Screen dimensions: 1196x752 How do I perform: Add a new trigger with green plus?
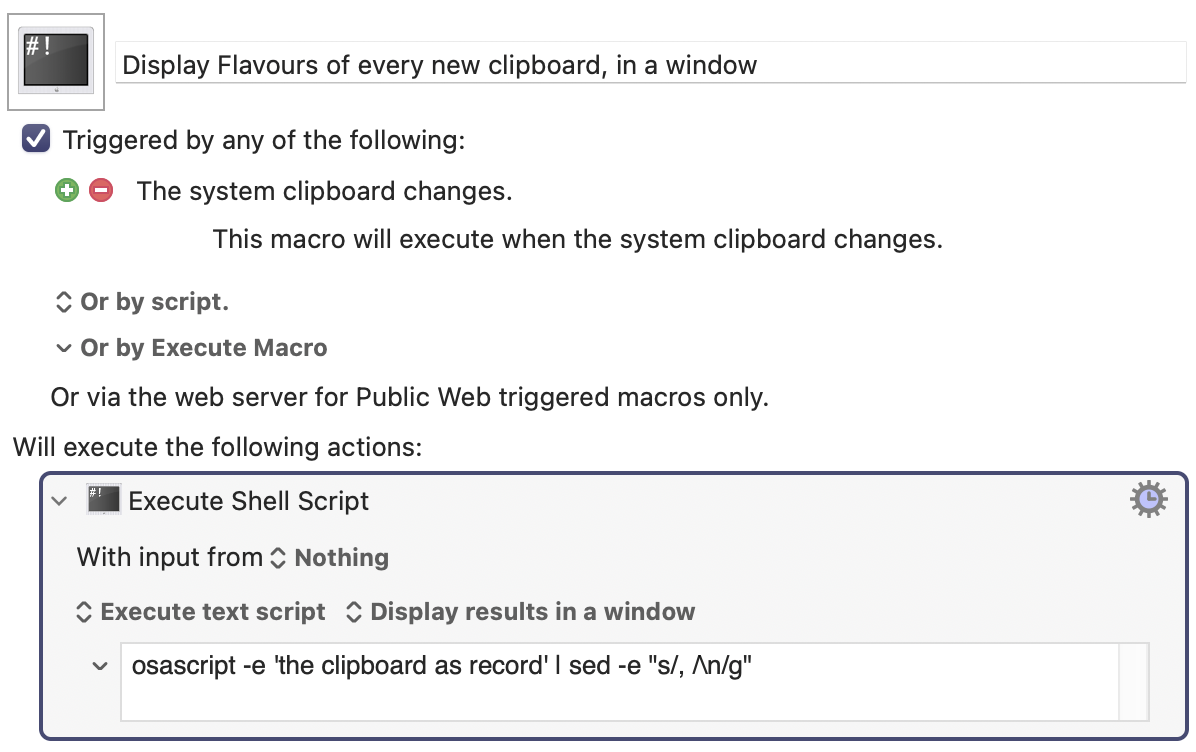pos(67,190)
